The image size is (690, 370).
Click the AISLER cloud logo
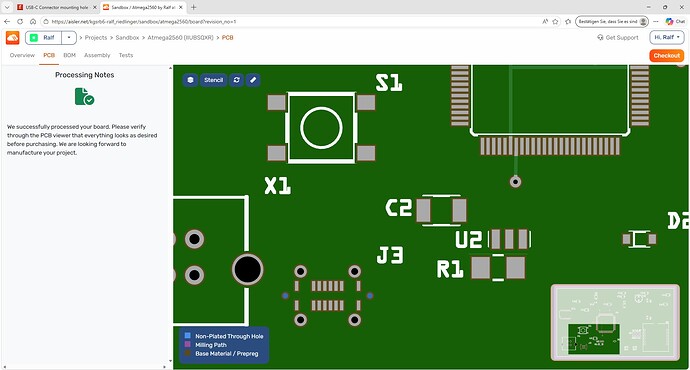pos(12,38)
